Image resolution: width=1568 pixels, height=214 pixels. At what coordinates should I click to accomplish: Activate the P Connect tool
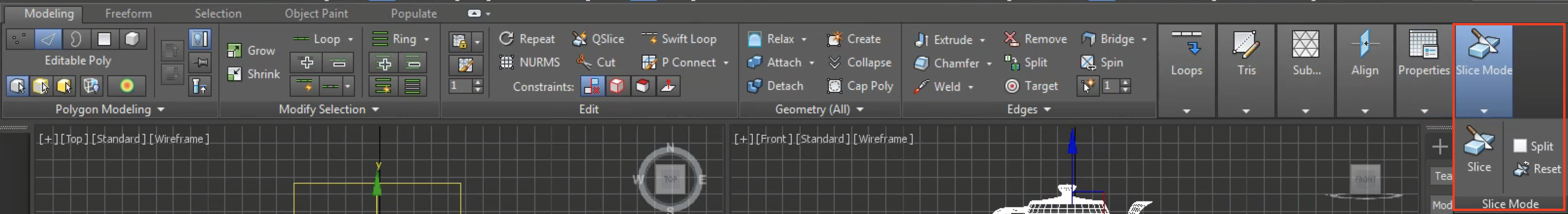tap(679, 62)
